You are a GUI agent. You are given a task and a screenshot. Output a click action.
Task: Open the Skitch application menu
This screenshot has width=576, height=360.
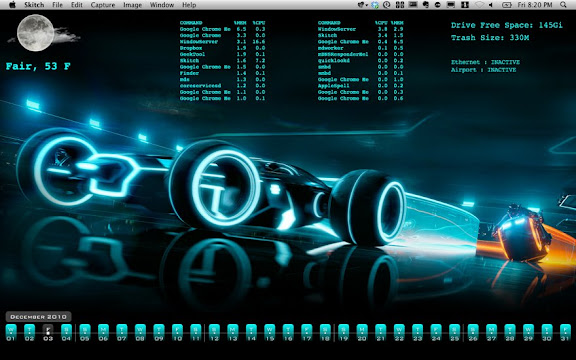34,5
